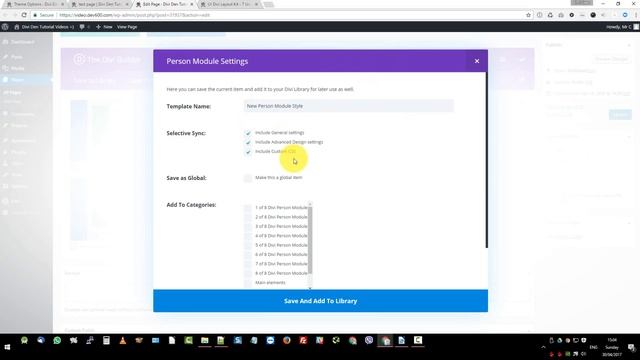The height and width of the screenshot is (360, 640).
Task: Check category 3 of 8 Divi Person Module
Action: tap(248, 227)
